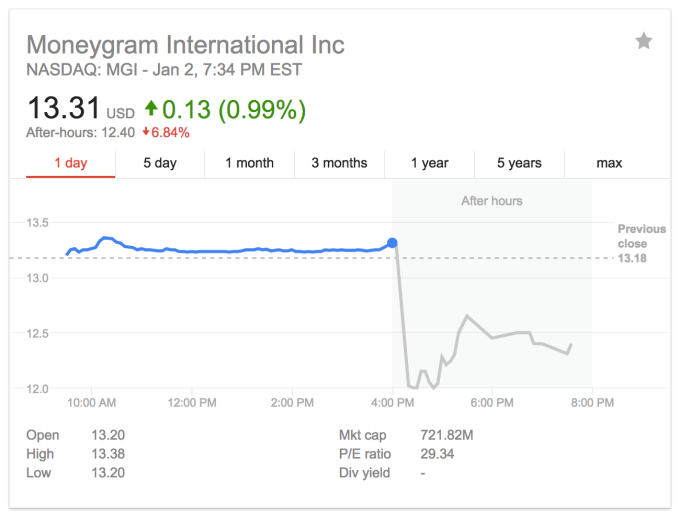Click the After hours label on the chart
Image resolution: width=680 pixels, height=513 pixels.
point(491,201)
